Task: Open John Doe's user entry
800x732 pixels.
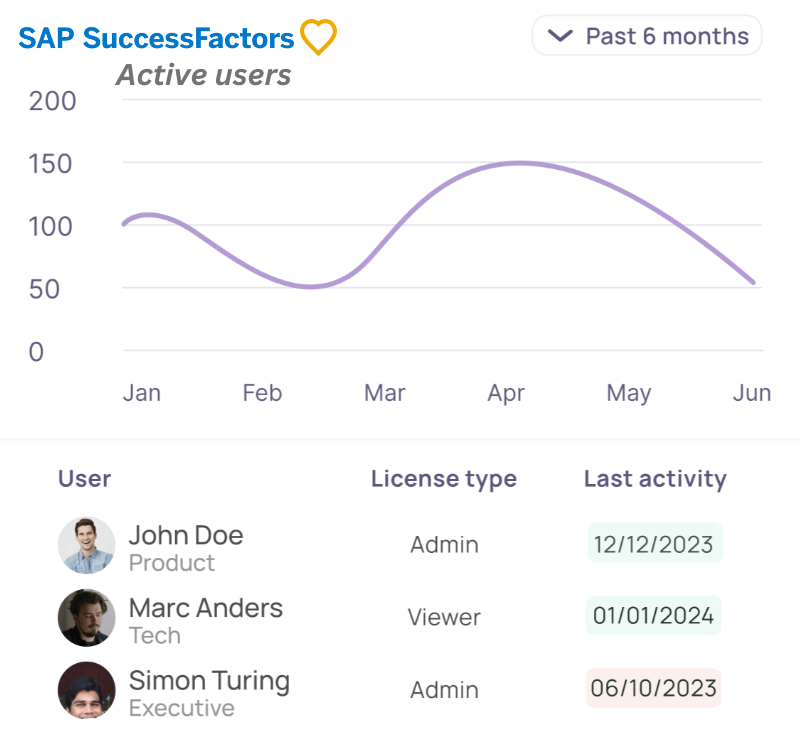Action: click(185, 536)
